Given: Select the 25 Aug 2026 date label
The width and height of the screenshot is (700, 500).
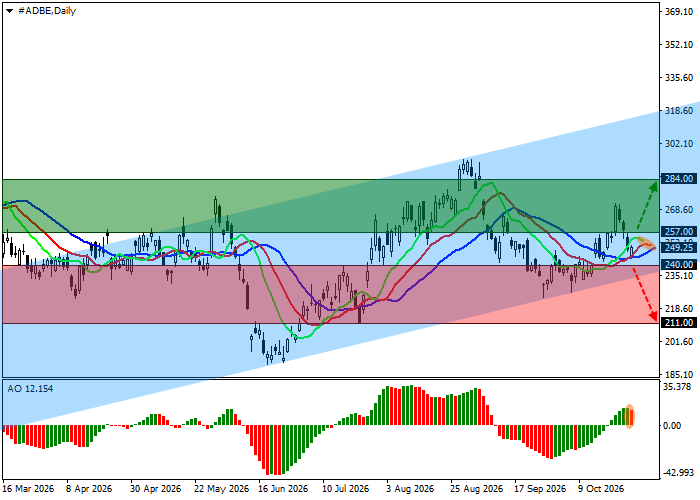Looking at the screenshot, I should point(476,489).
